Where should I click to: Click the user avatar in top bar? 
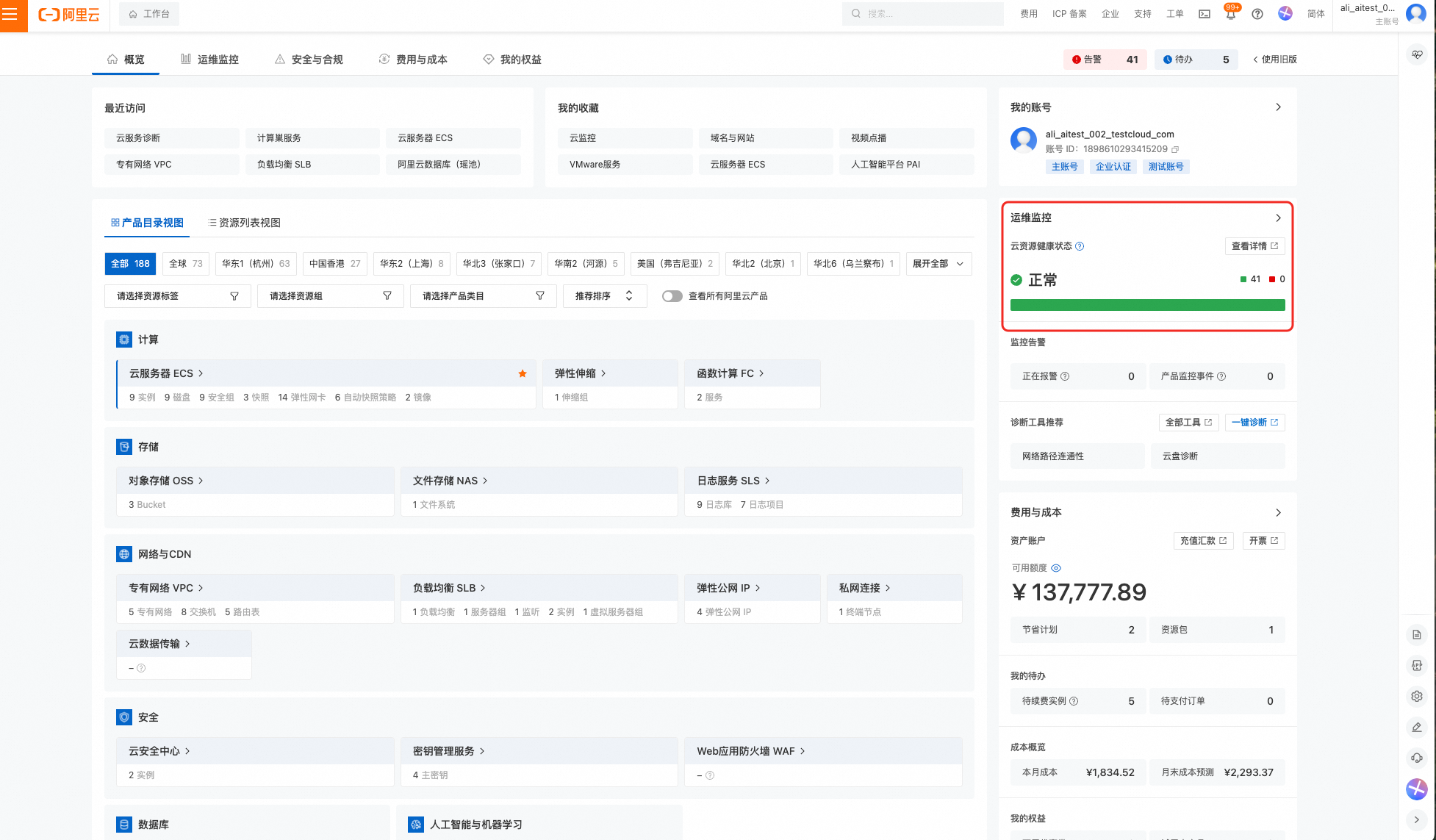tap(1415, 13)
